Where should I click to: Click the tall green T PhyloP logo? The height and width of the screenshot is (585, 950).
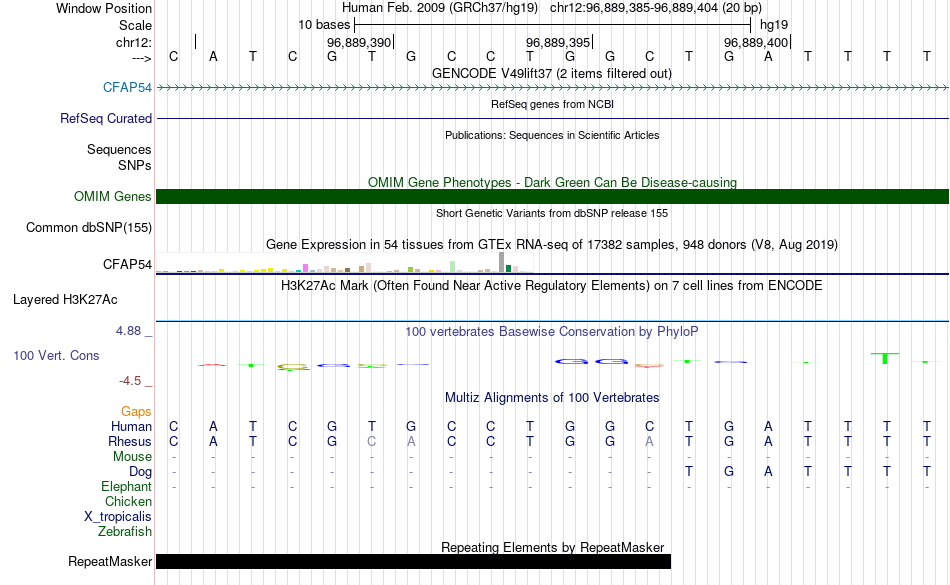pos(885,358)
